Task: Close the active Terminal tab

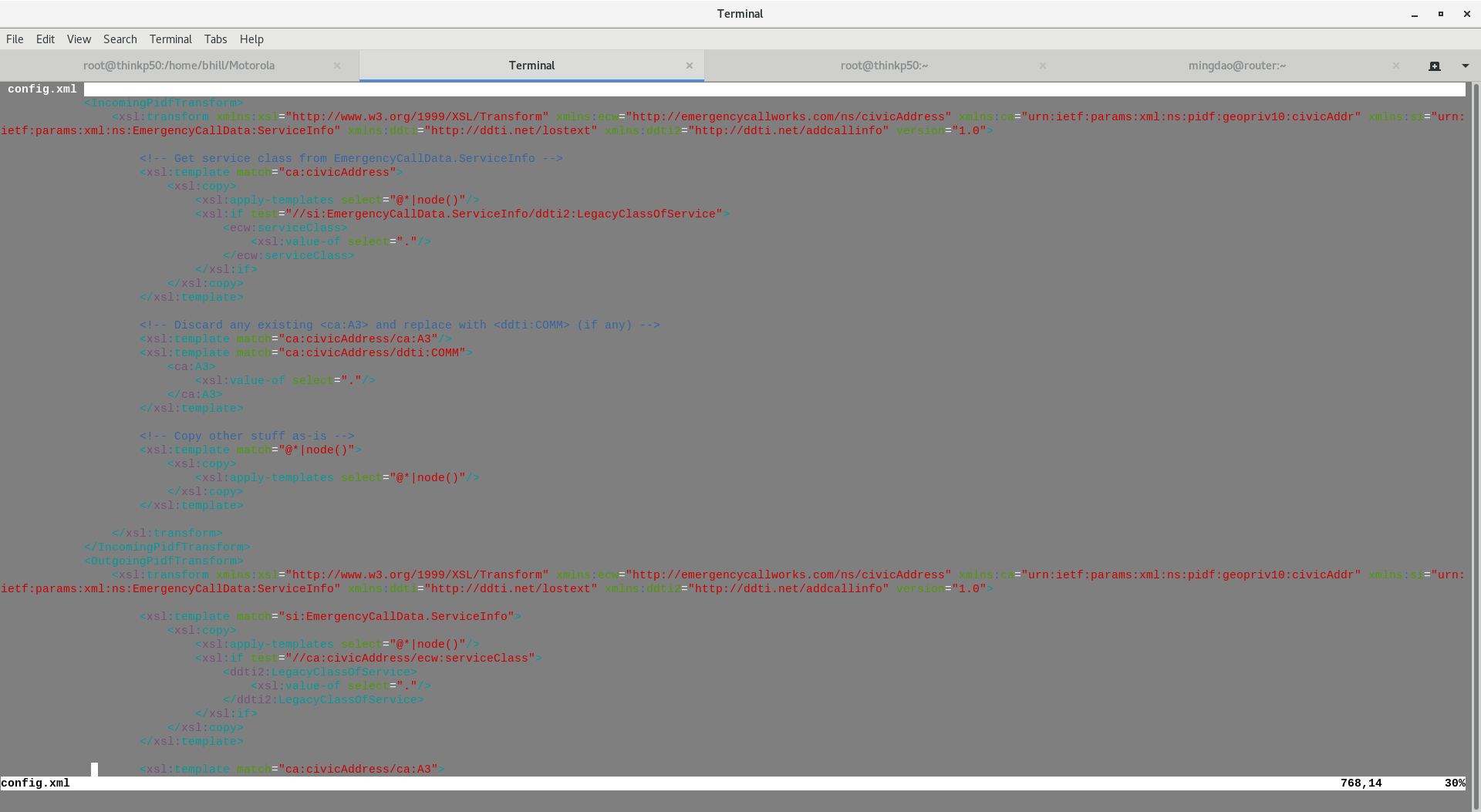Action: coord(690,66)
